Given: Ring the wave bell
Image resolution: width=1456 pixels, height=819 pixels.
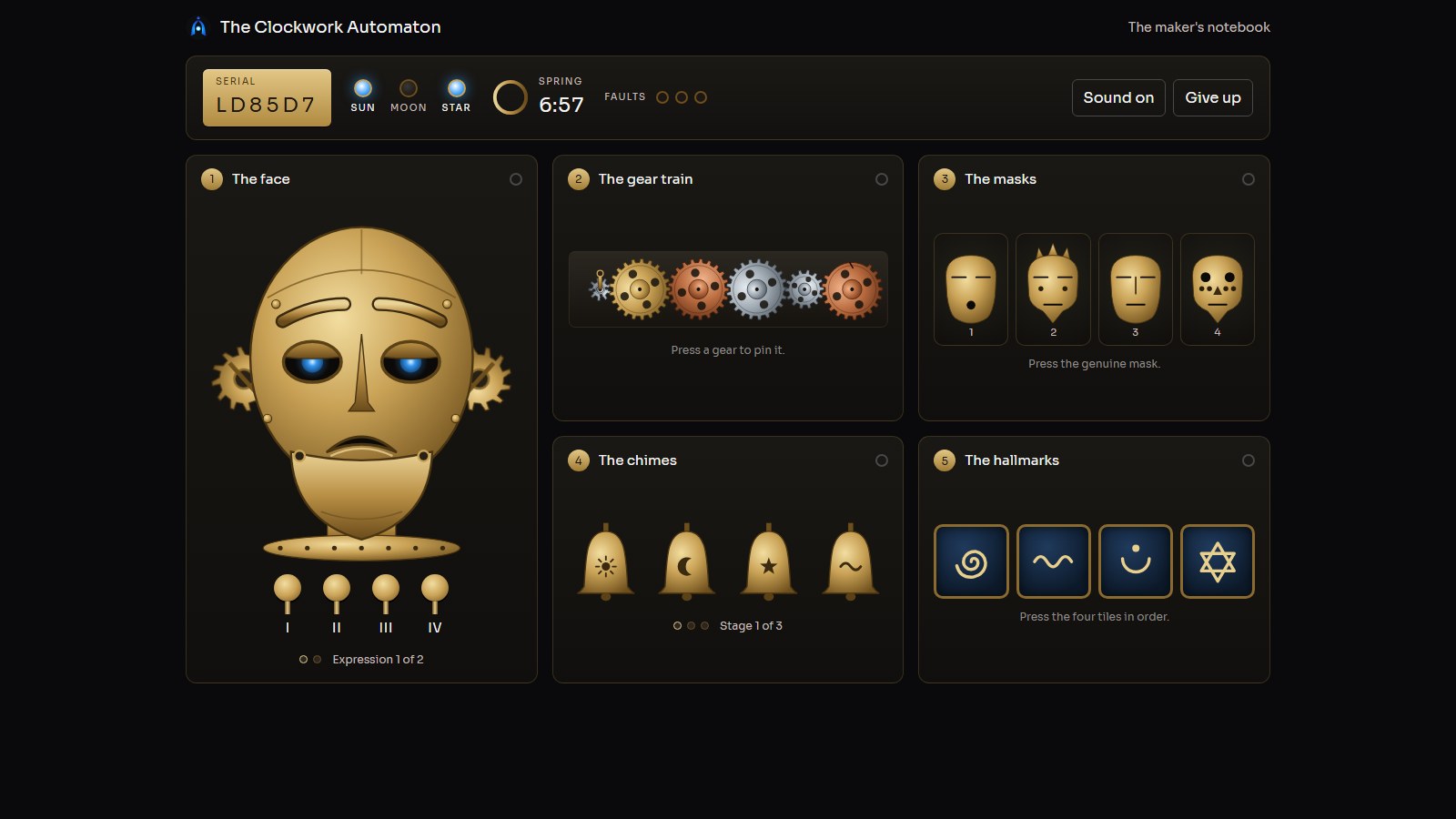Looking at the screenshot, I should (x=850, y=561).
